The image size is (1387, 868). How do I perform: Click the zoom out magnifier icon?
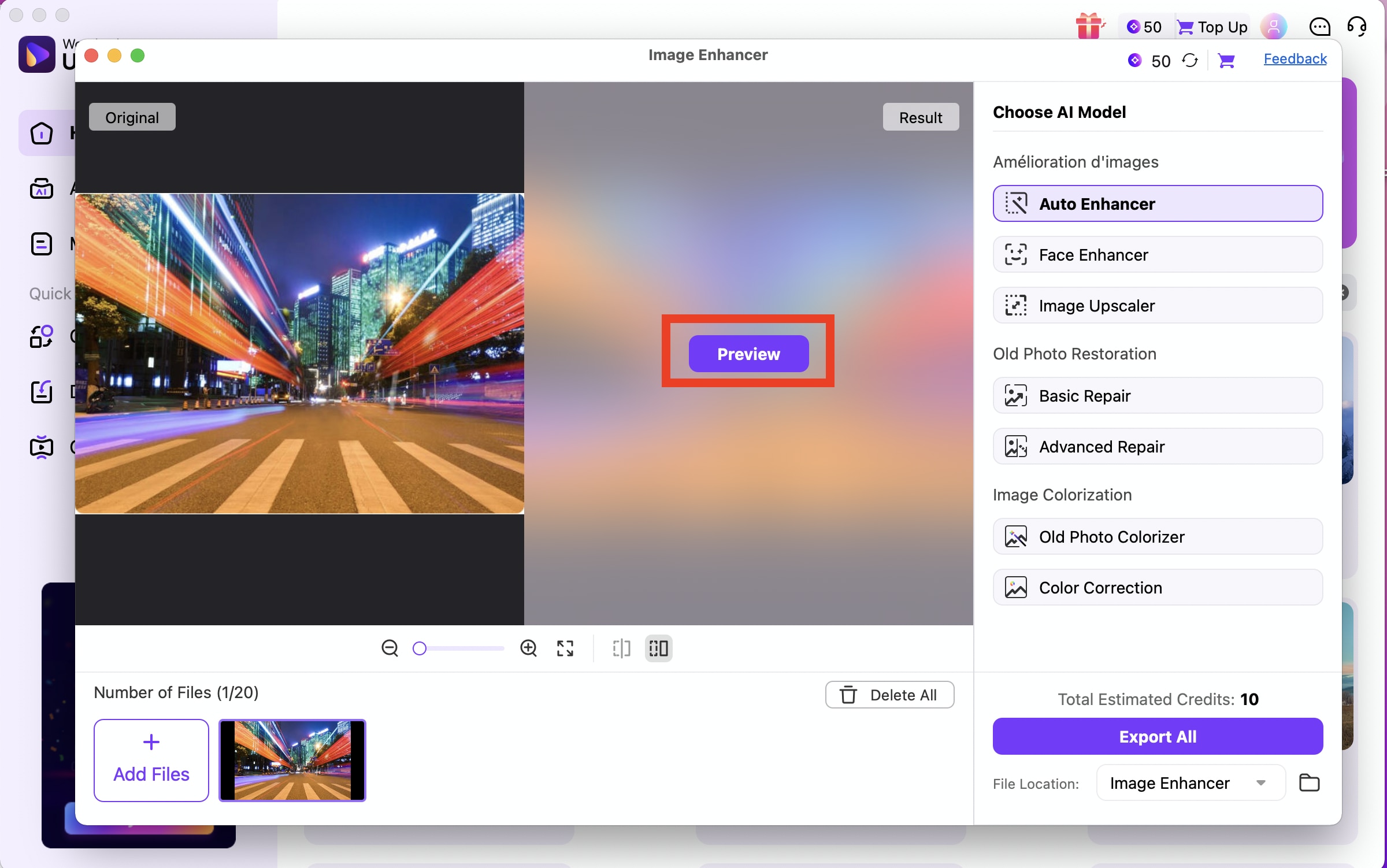point(391,648)
